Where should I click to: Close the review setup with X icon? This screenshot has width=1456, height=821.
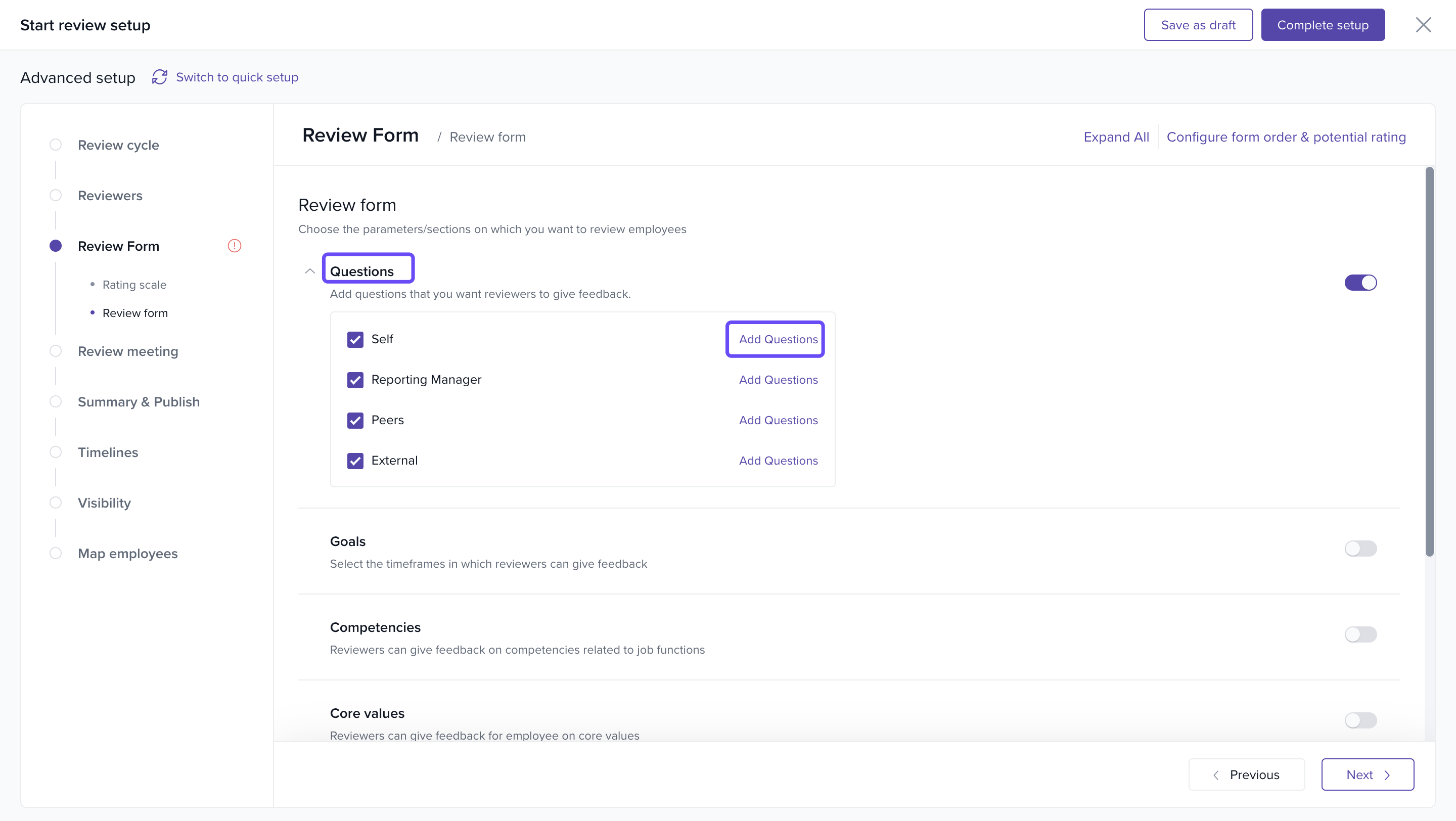(1423, 25)
